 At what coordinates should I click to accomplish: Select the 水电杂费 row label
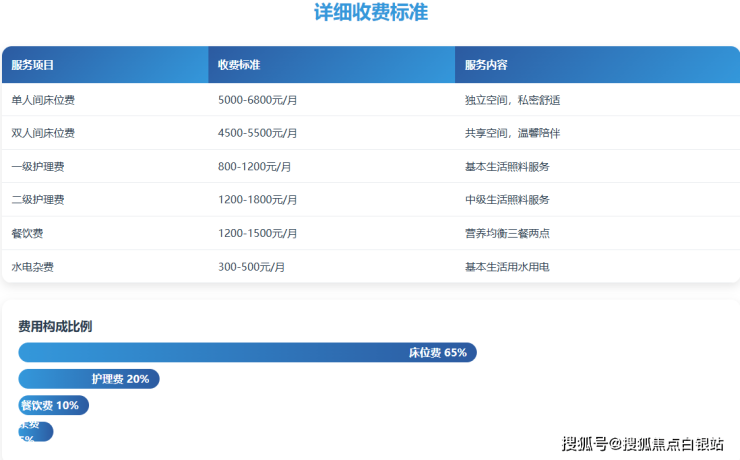point(32,267)
